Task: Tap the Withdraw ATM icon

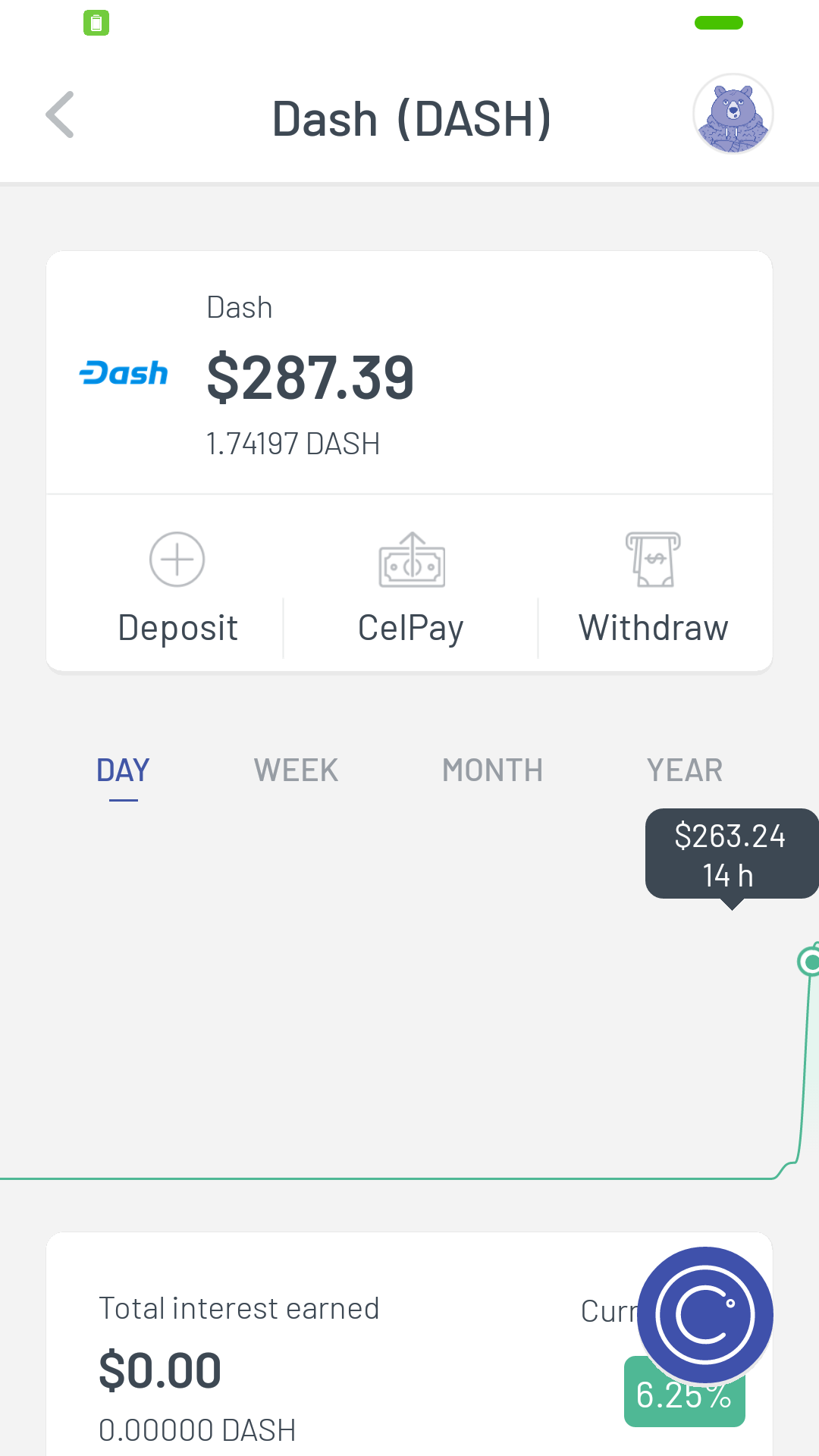Action: click(x=653, y=560)
